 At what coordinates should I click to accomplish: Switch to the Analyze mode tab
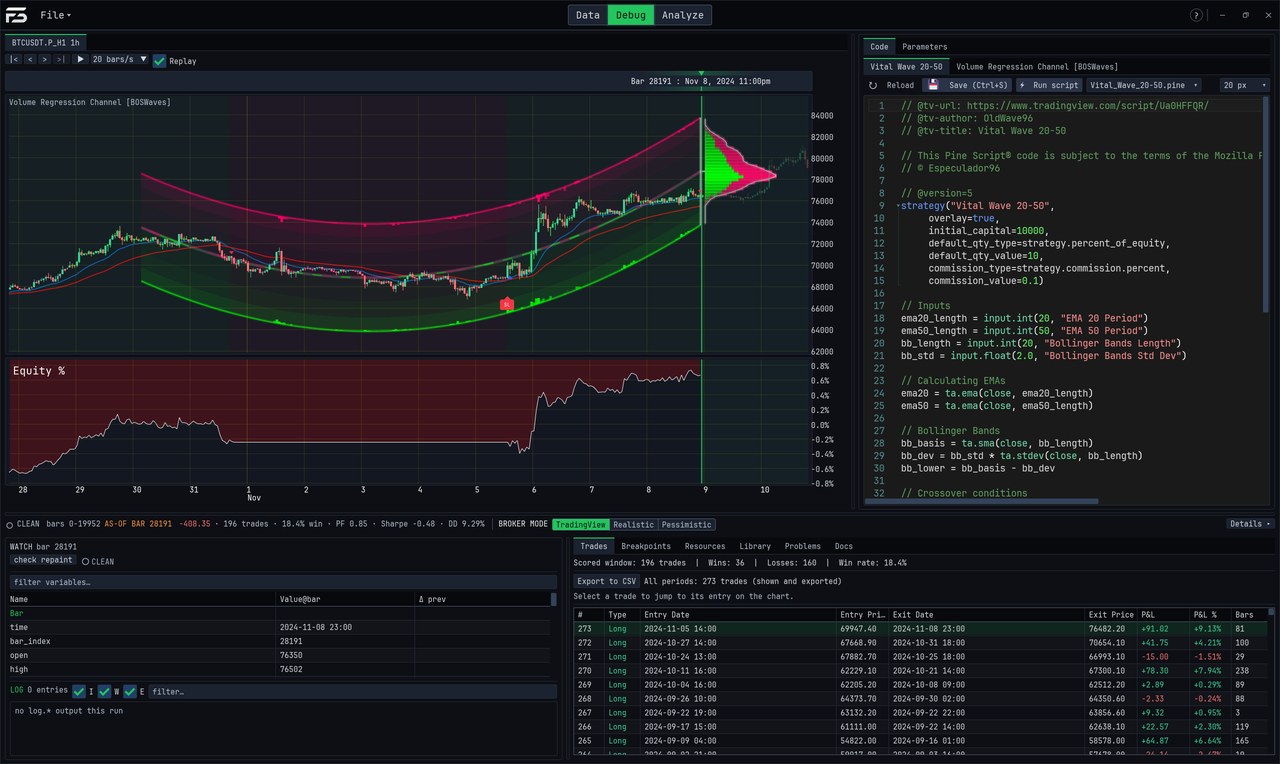[x=683, y=15]
